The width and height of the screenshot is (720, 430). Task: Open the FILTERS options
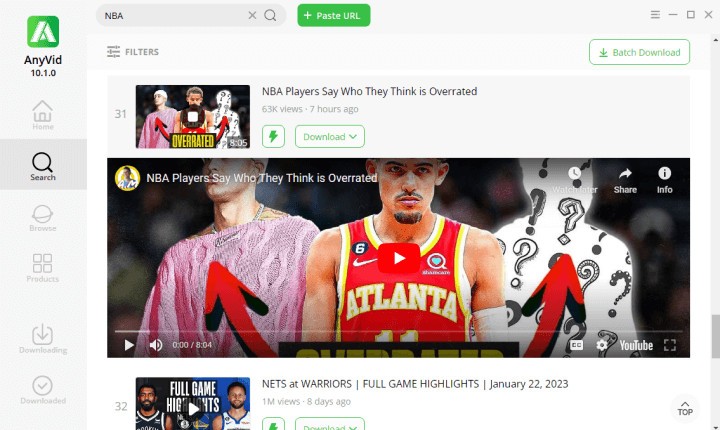pos(133,52)
